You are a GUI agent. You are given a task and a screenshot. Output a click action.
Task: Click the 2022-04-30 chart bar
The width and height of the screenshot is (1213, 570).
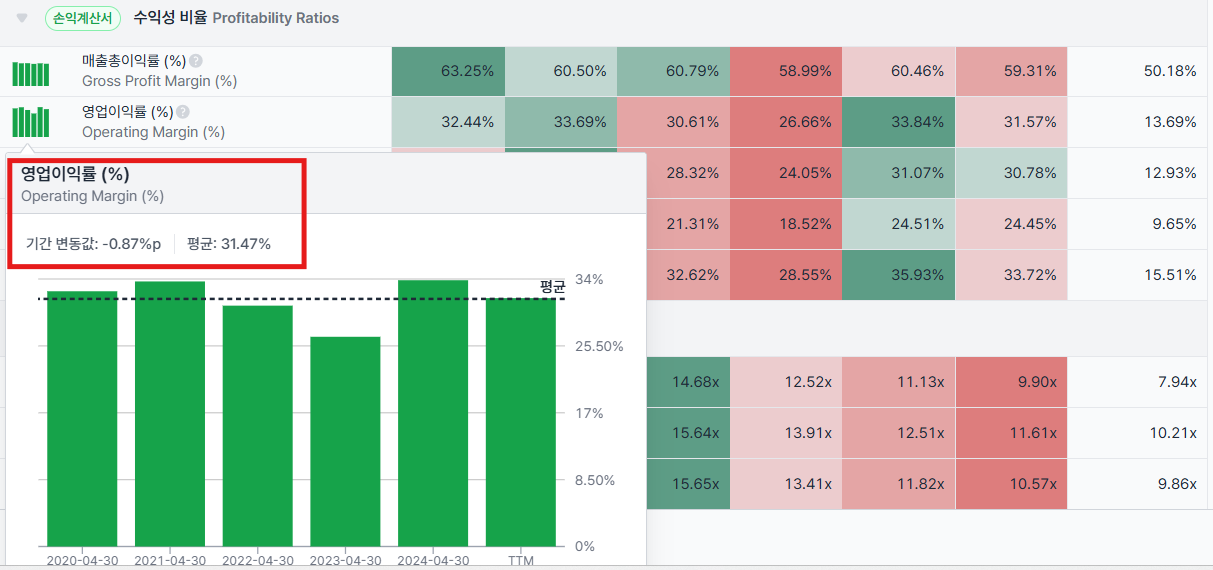pyautogui.click(x=258, y=427)
